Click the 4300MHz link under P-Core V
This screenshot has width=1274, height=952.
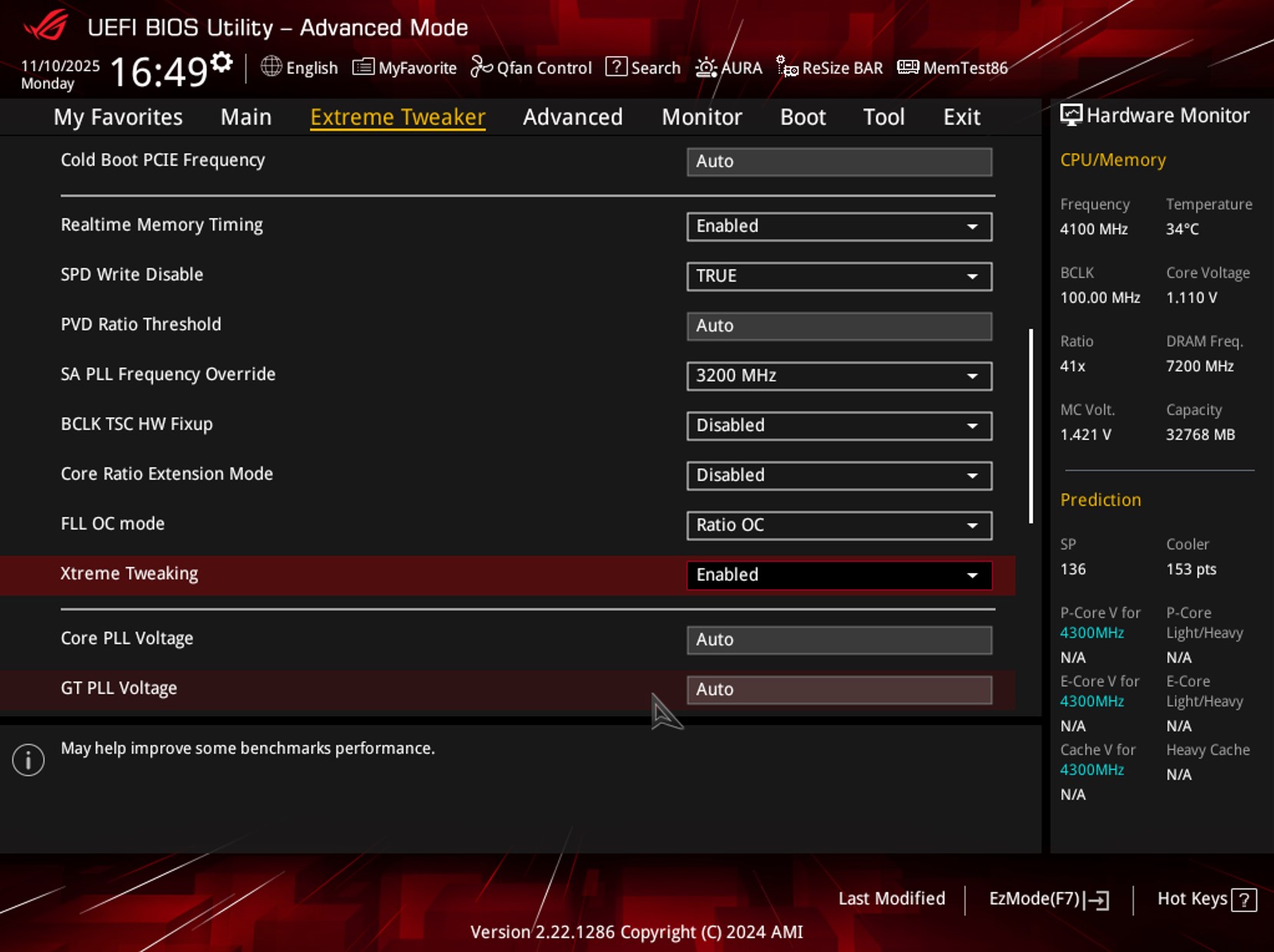[x=1091, y=633]
